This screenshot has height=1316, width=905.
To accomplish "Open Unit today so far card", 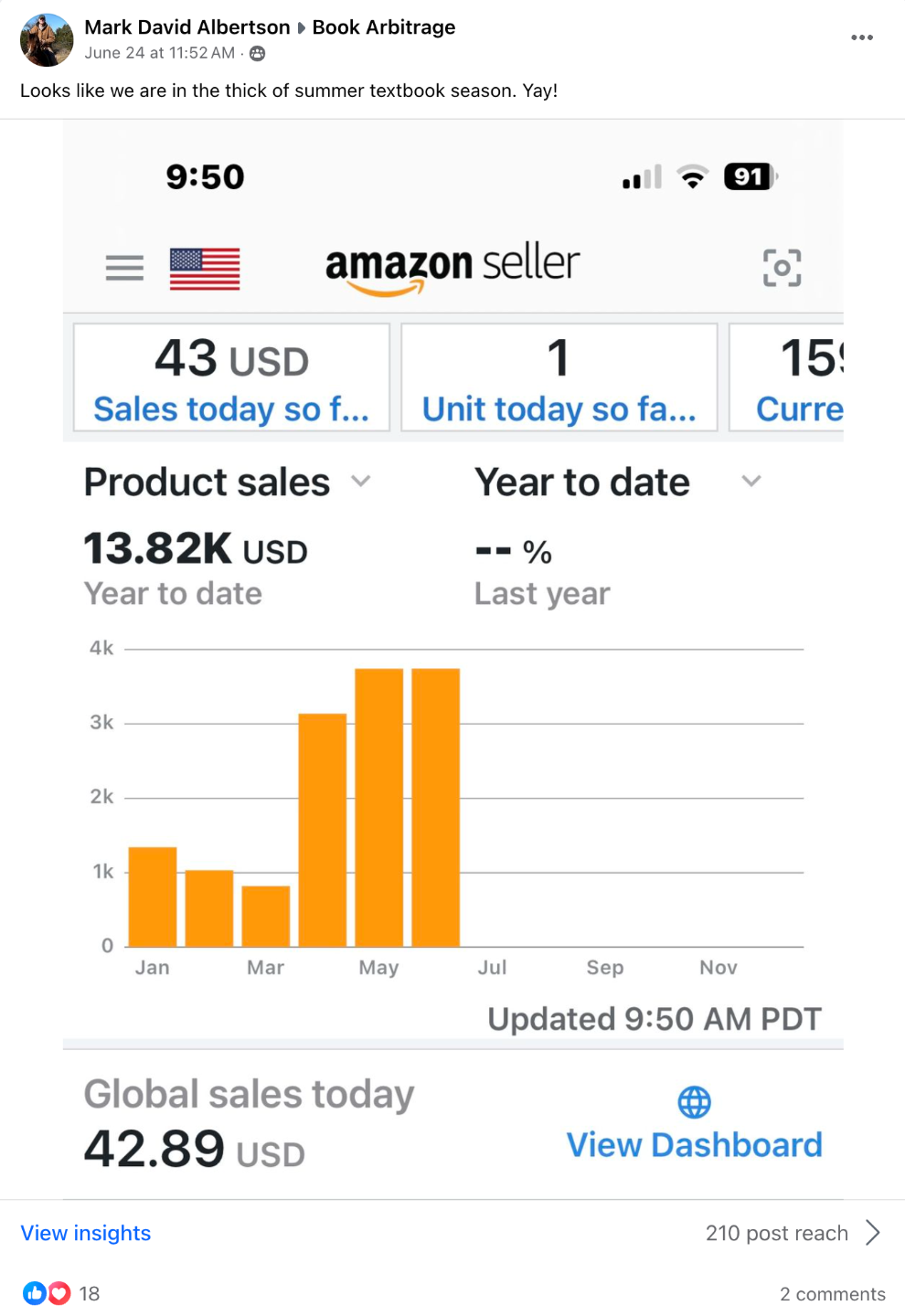I will coord(559,377).
